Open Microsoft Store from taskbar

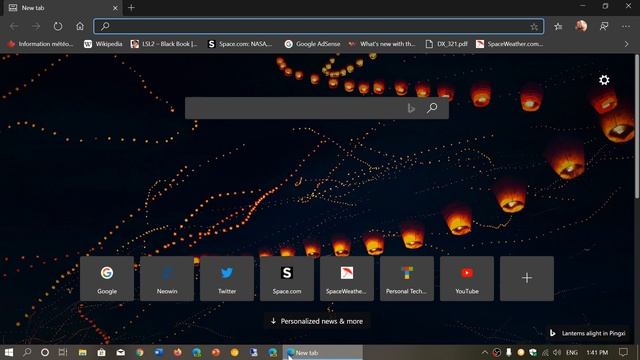pyautogui.click(x=101, y=352)
